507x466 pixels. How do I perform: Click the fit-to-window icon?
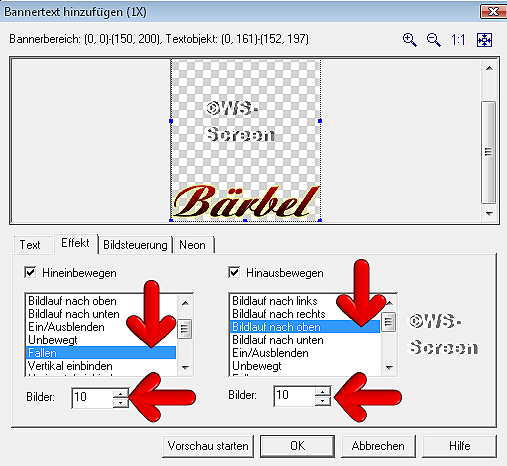click(x=484, y=40)
